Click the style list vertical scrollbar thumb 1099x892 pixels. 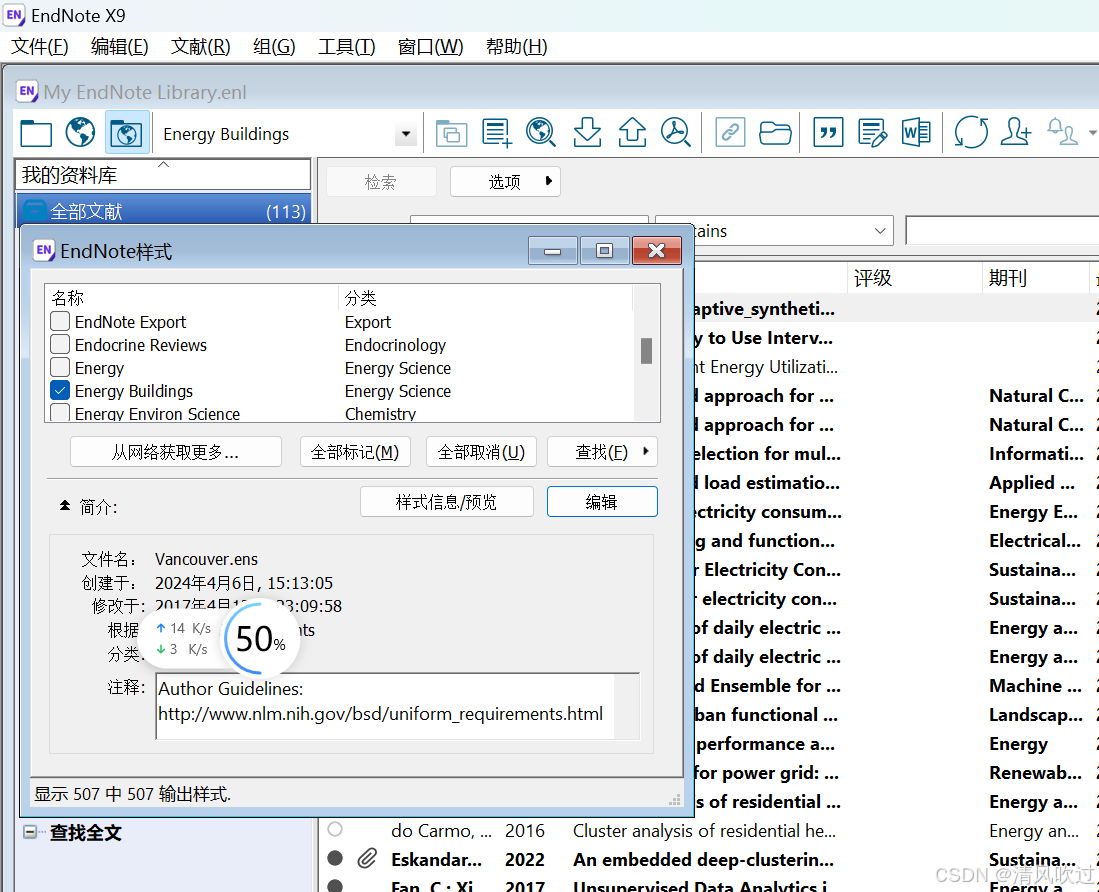point(646,351)
